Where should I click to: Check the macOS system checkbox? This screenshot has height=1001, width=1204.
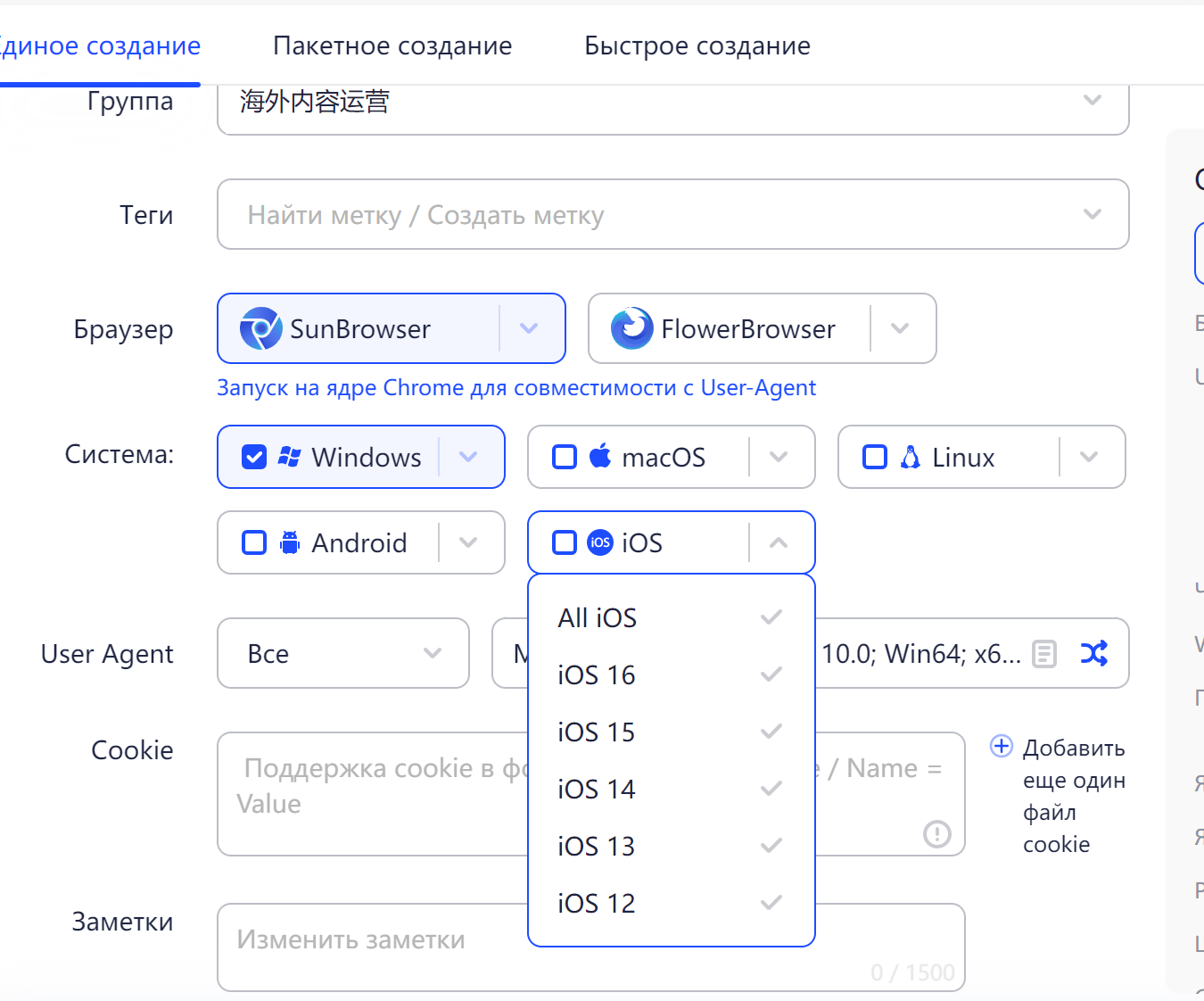coord(565,457)
